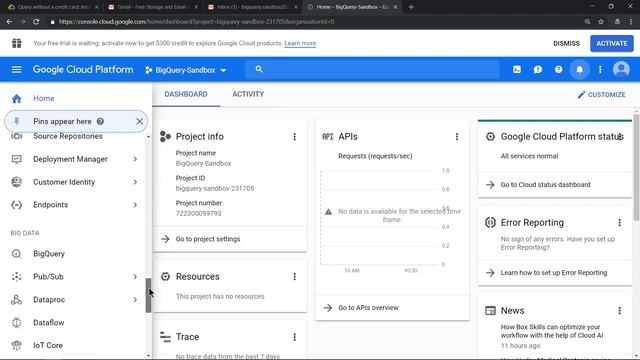Viewport: 640px width, 360px height.
Task: Open Error Reporting card options menu
Action: click(619, 222)
